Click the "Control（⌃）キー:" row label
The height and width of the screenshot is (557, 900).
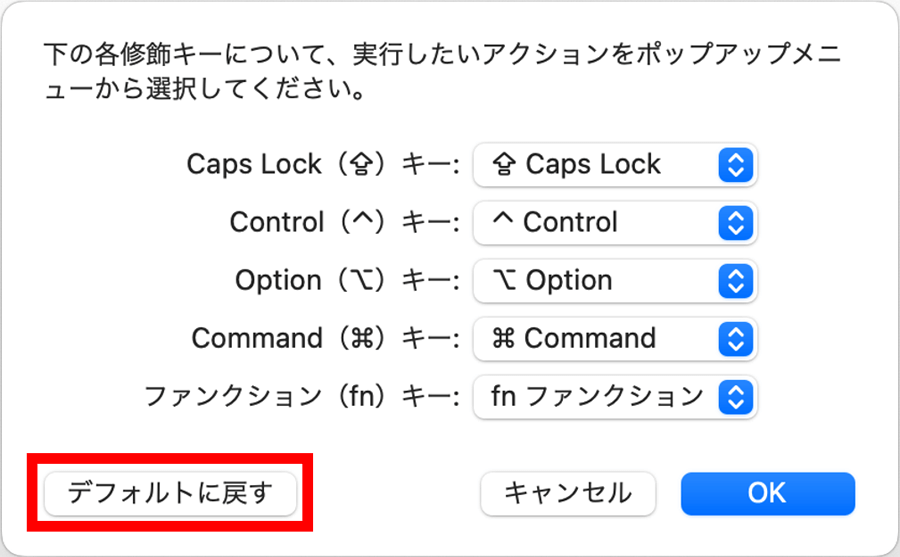click(x=343, y=223)
